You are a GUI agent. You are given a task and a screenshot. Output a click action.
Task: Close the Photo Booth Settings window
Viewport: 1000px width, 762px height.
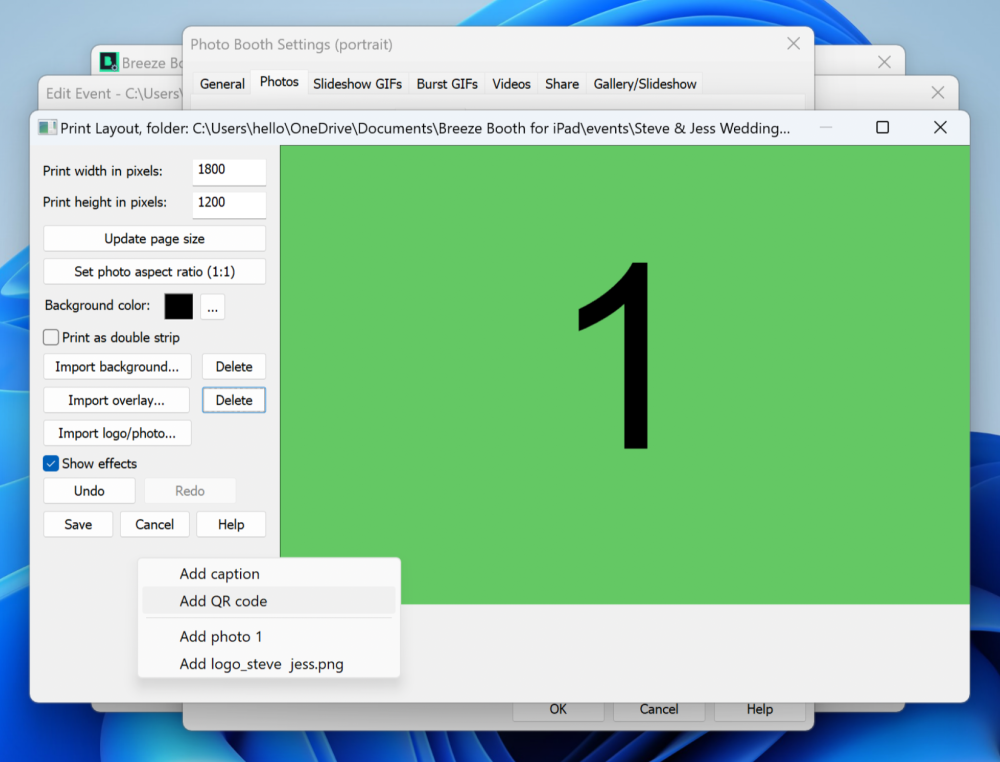(x=793, y=43)
